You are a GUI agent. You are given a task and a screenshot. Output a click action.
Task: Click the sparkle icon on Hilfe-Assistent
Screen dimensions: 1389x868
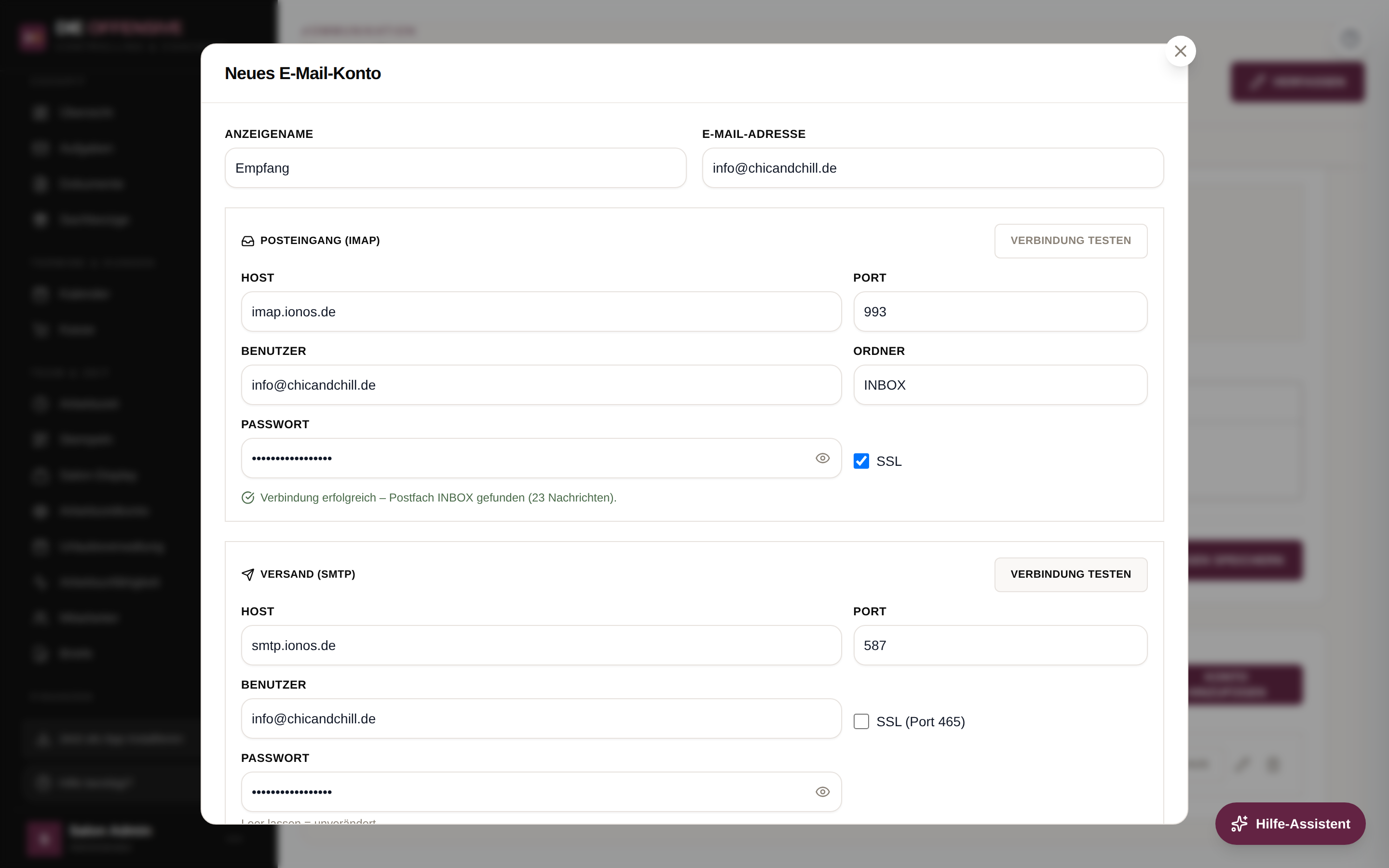click(1239, 824)
